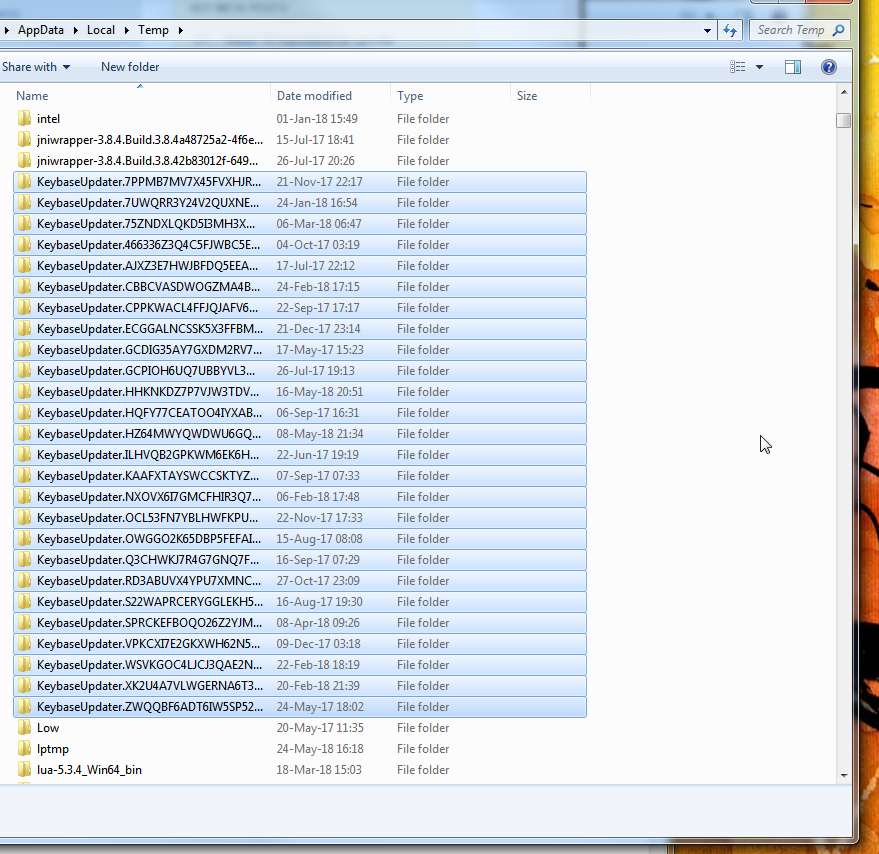Click date 18-Mar-18 15:03 of lua folder
This screenshot has height=854, width=879.
click(x=318, y=770)
